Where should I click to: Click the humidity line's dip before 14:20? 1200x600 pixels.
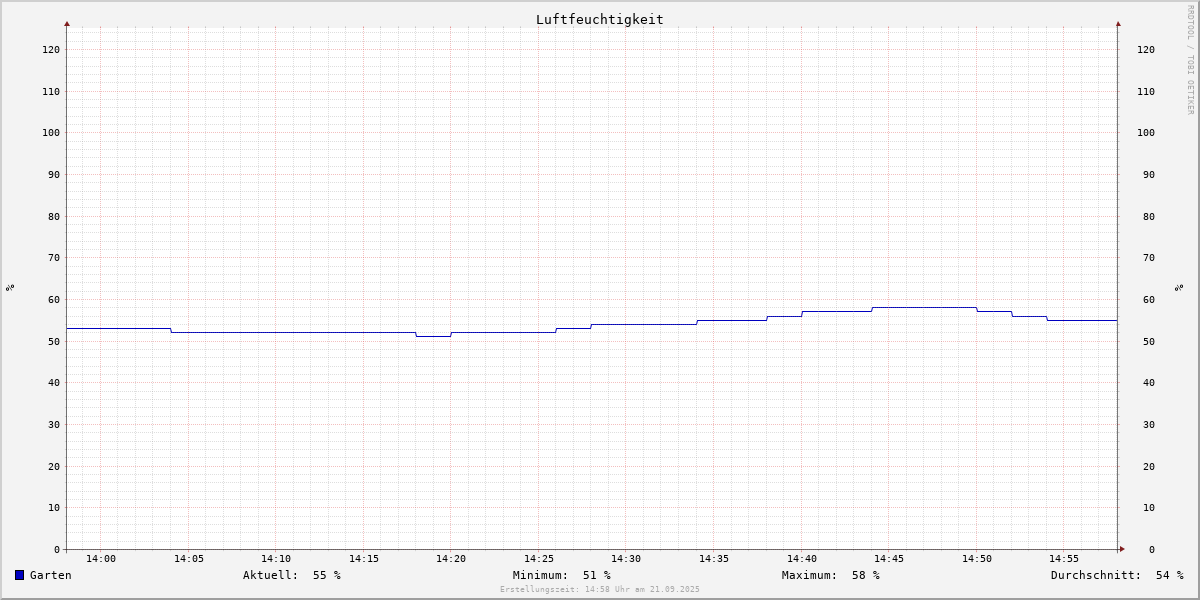click(433, 336)
